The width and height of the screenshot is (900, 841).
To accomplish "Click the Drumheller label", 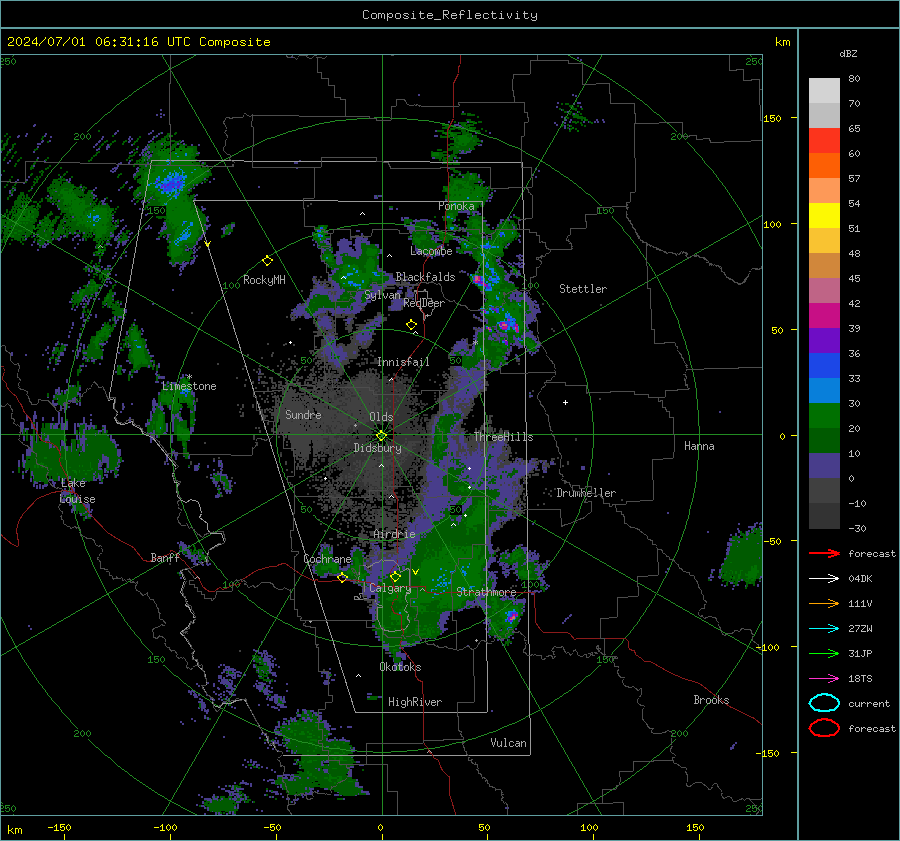I will (x=586, y=493).
